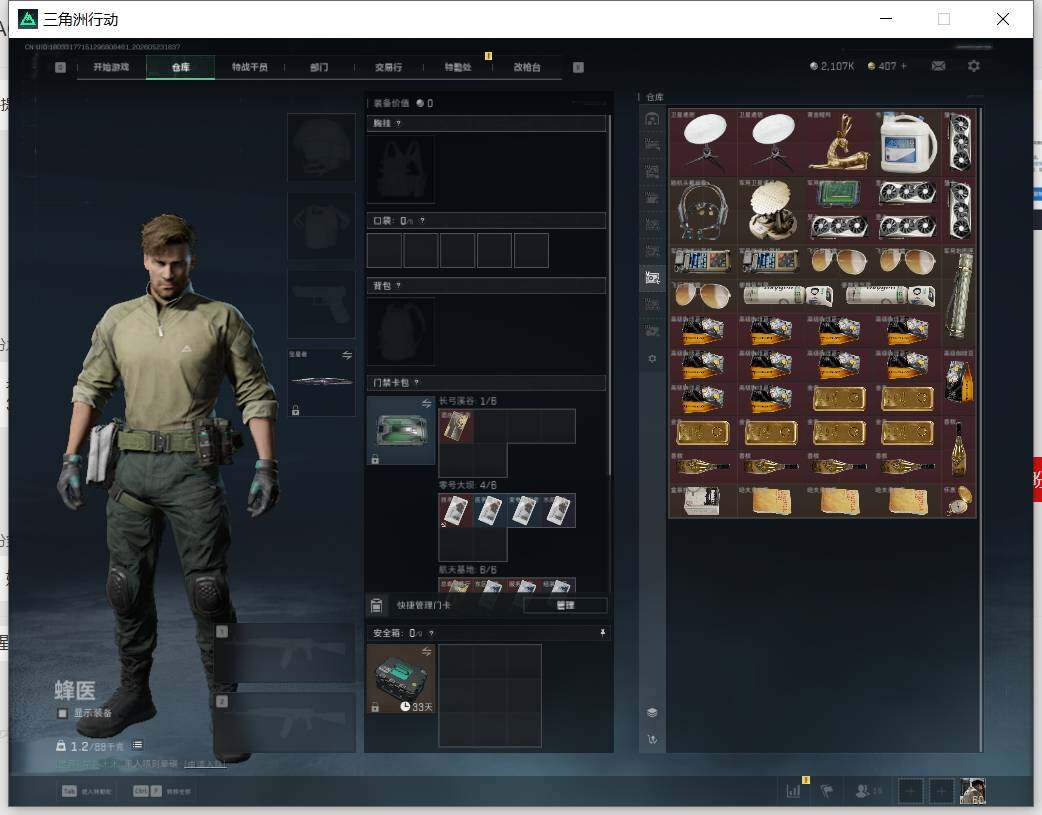The image size is (1042, 815).
Task: Click the left navigation arrow beside 开始游戏
Action: [60, 67]
